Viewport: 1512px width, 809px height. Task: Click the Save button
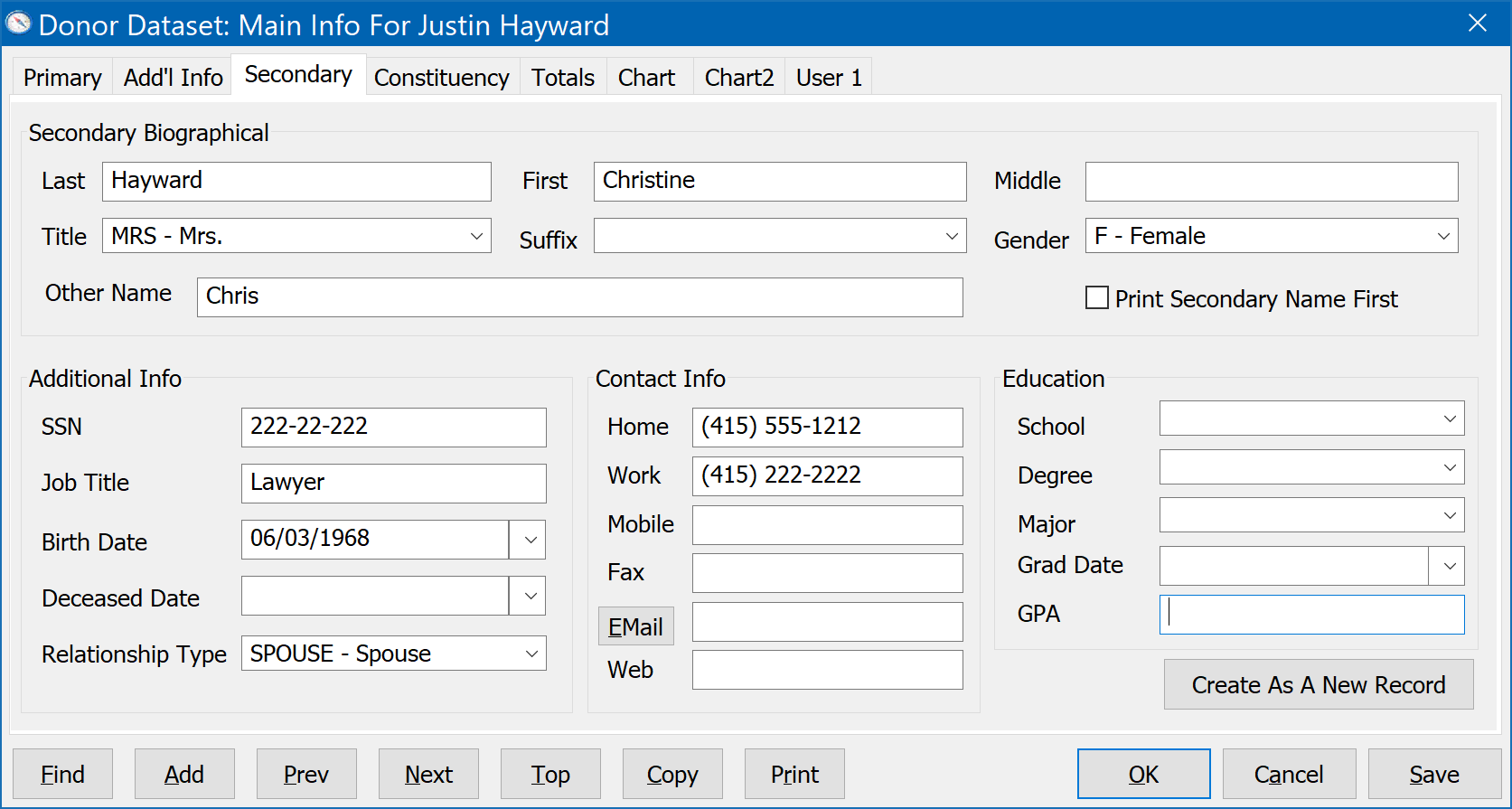(x=1435, y=774)
